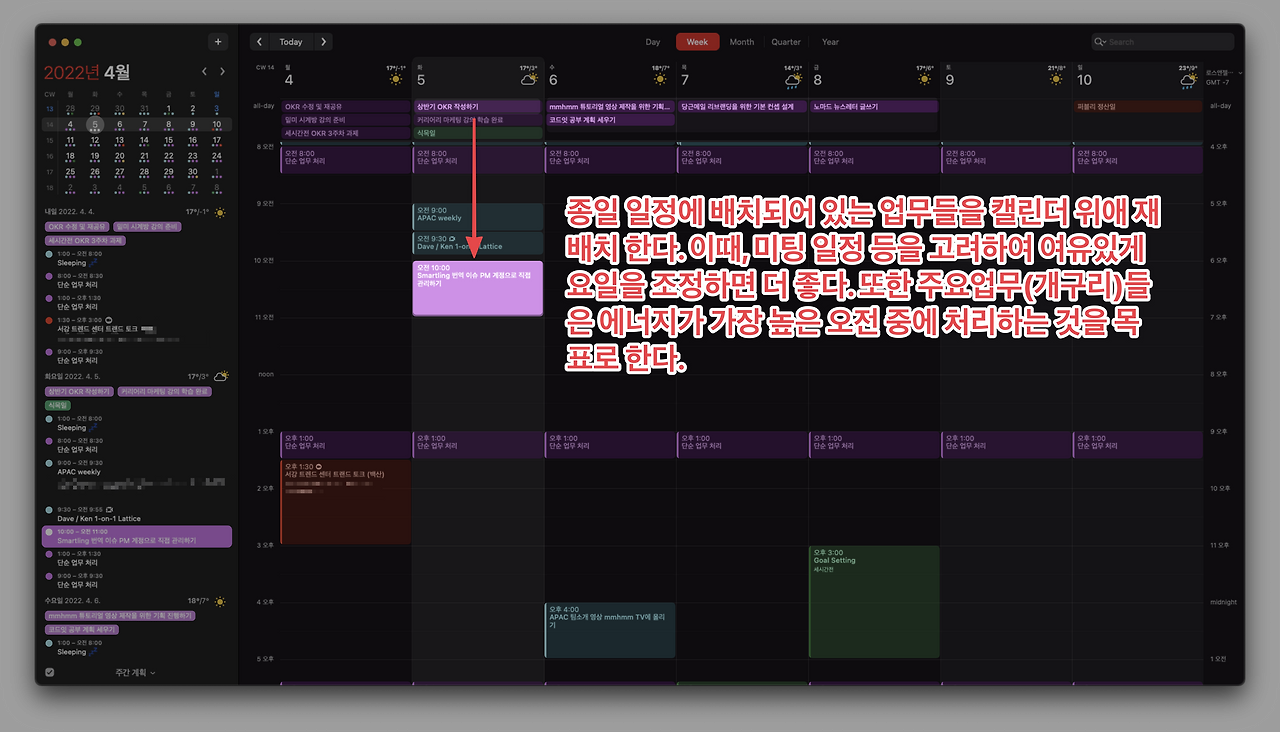Click the sun weather icon for Saturday 9
1280x732 pixels.
1057,79
